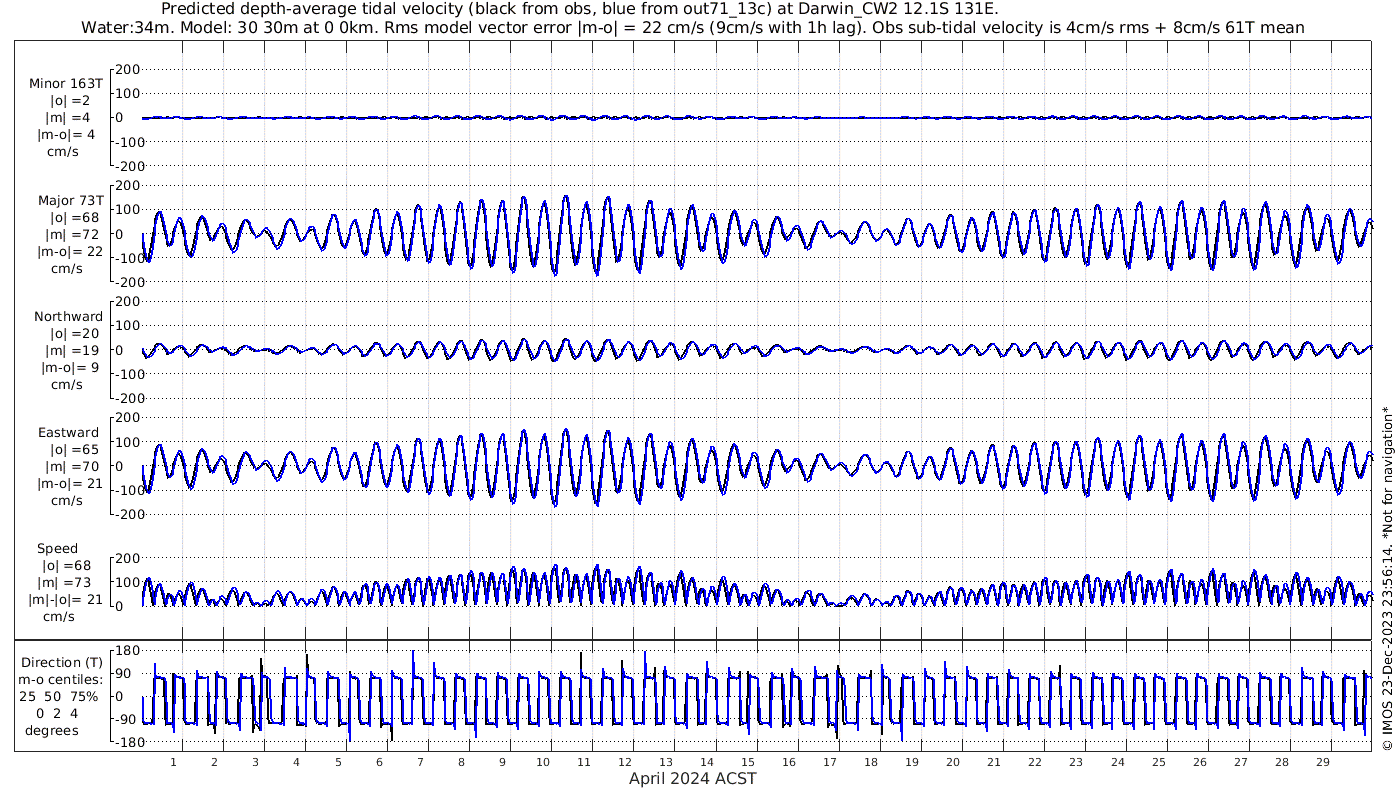Click the 'Water:34m. Model: 30 30m' subtitle line
The height and width of the screenshot is (800, 1400).
click(692, 27)
